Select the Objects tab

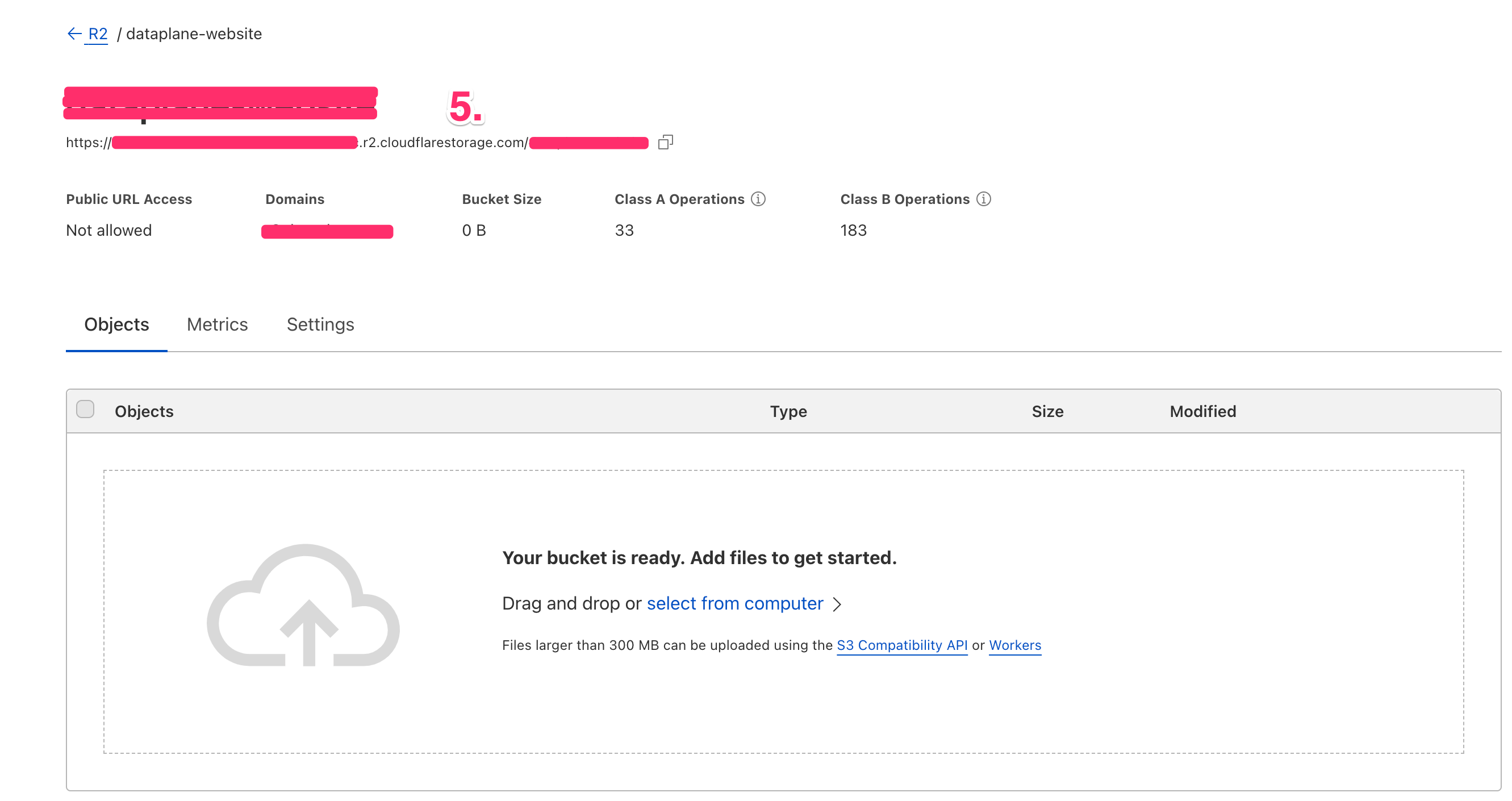(116, 324)
